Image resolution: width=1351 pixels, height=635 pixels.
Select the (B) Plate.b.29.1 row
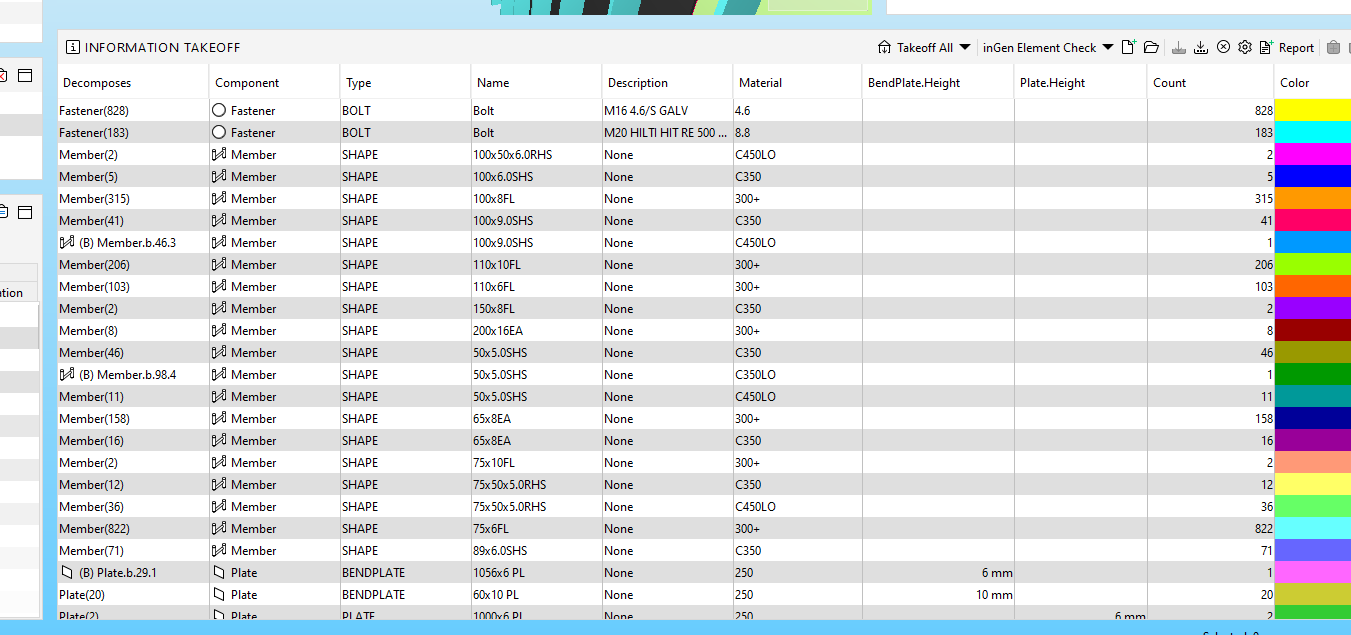[704, 572]
